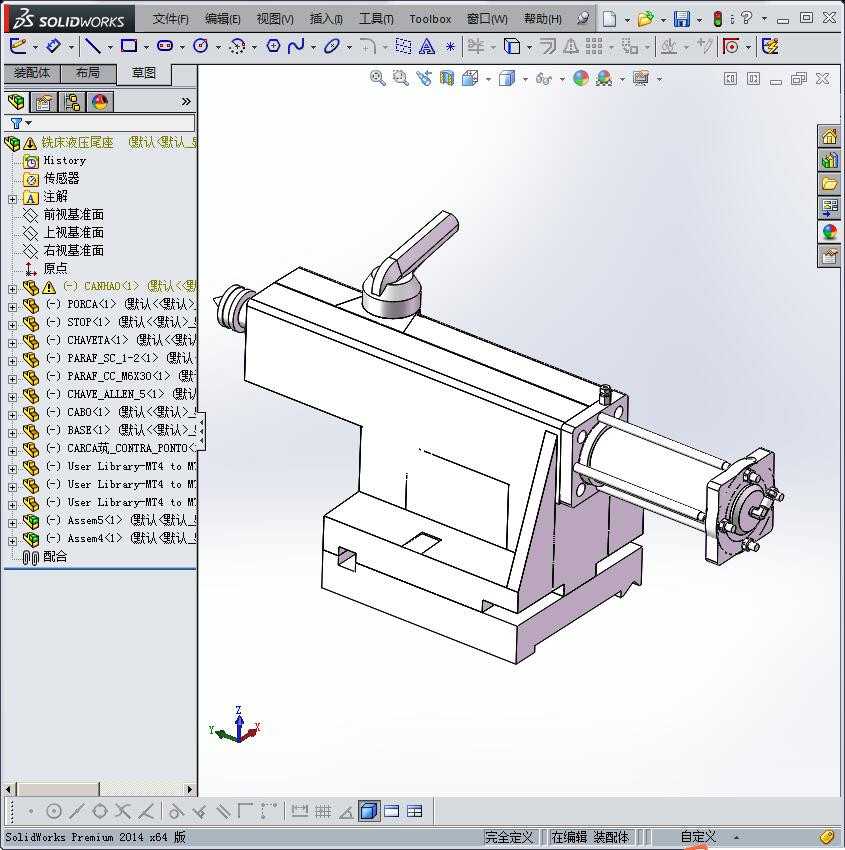Toggle the quadrant snap diamond icon

click(x=100, y=811)
